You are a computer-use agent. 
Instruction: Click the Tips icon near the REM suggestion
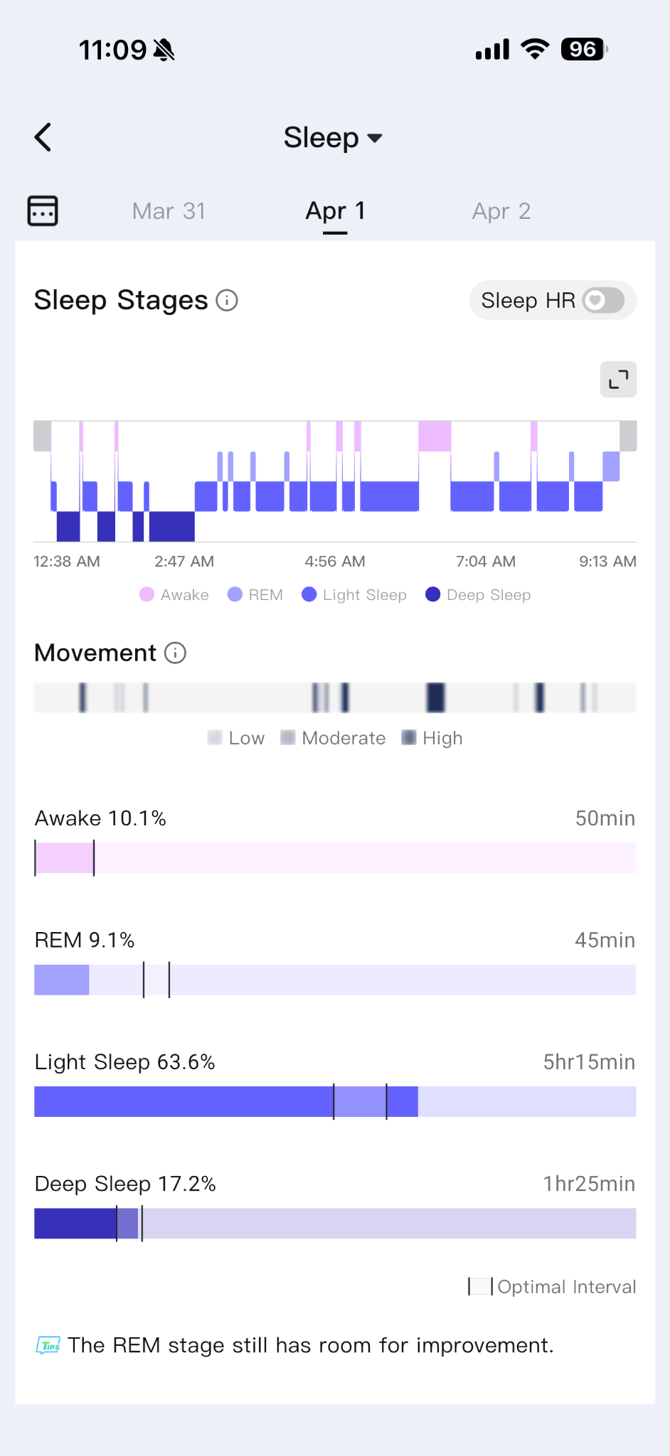(x=49, y=1345)
